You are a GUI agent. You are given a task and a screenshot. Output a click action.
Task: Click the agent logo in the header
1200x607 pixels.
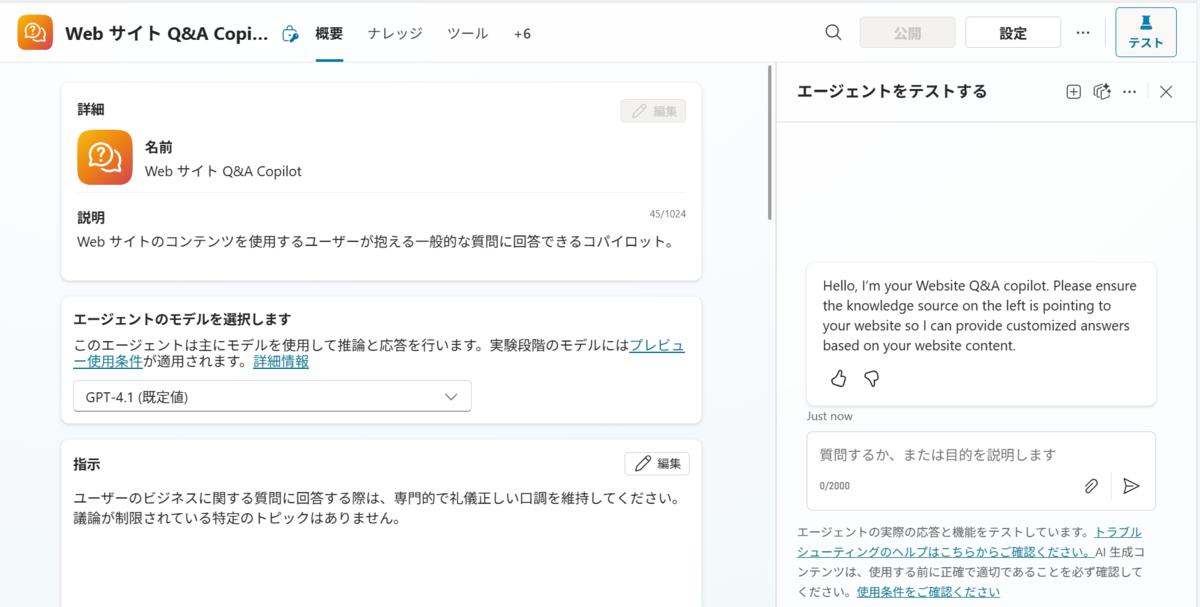point(35,32)
